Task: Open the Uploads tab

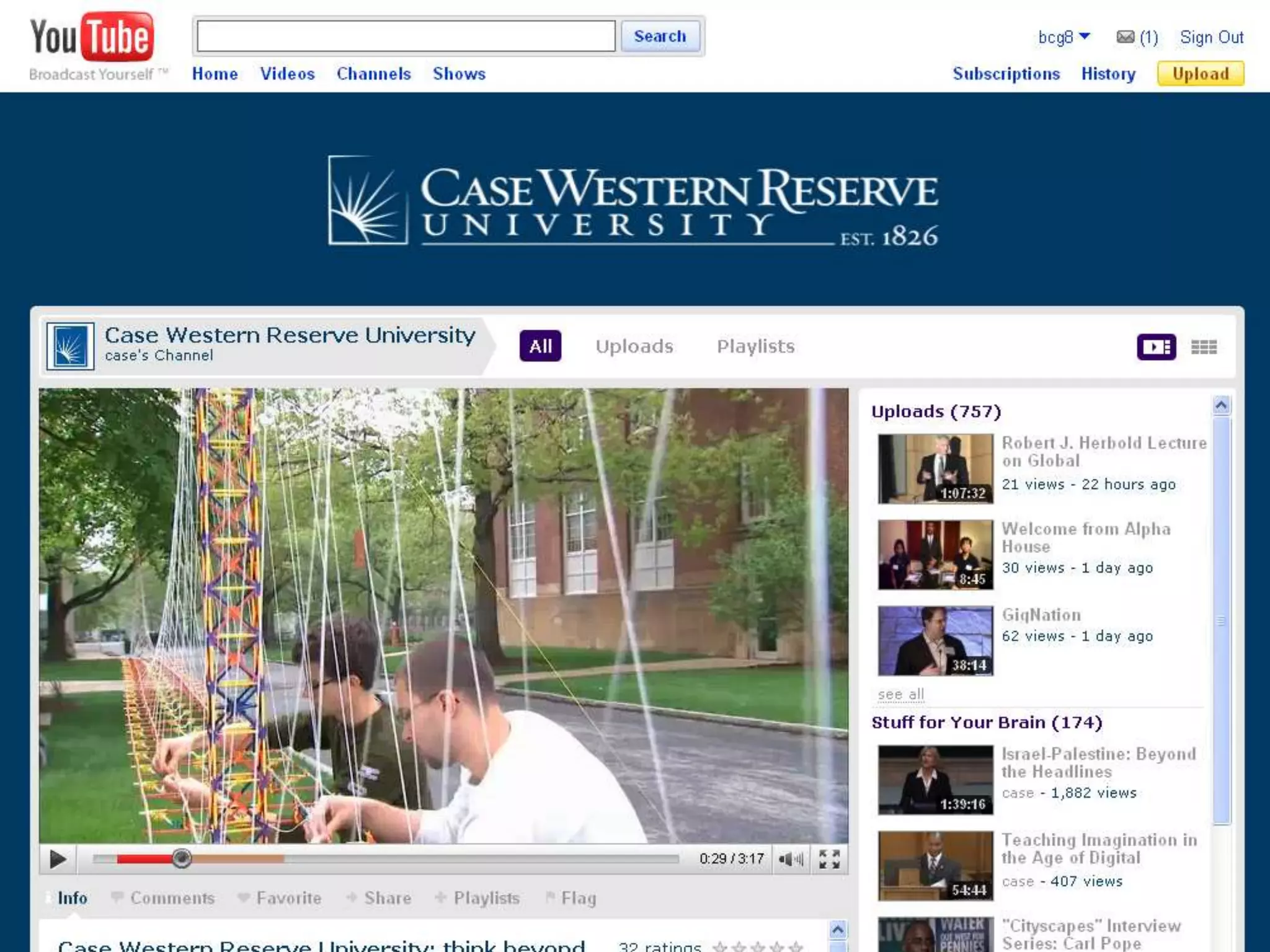Action: pyautogui.click(x=634, y=346)
